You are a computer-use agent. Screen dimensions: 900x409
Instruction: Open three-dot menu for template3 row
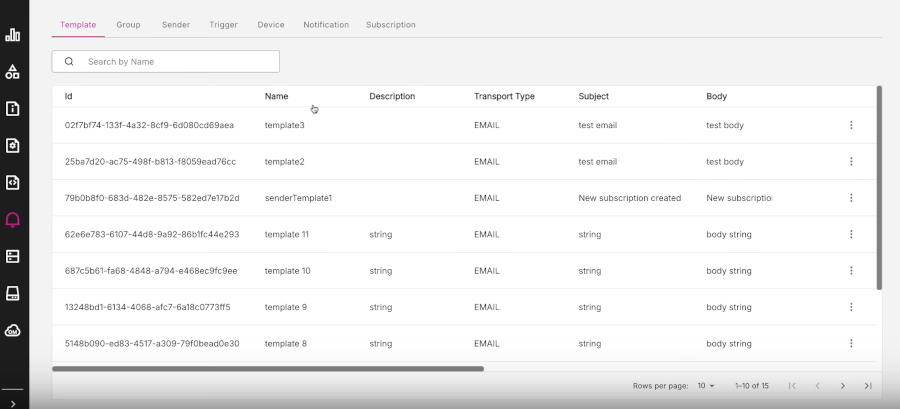(851, 125)
